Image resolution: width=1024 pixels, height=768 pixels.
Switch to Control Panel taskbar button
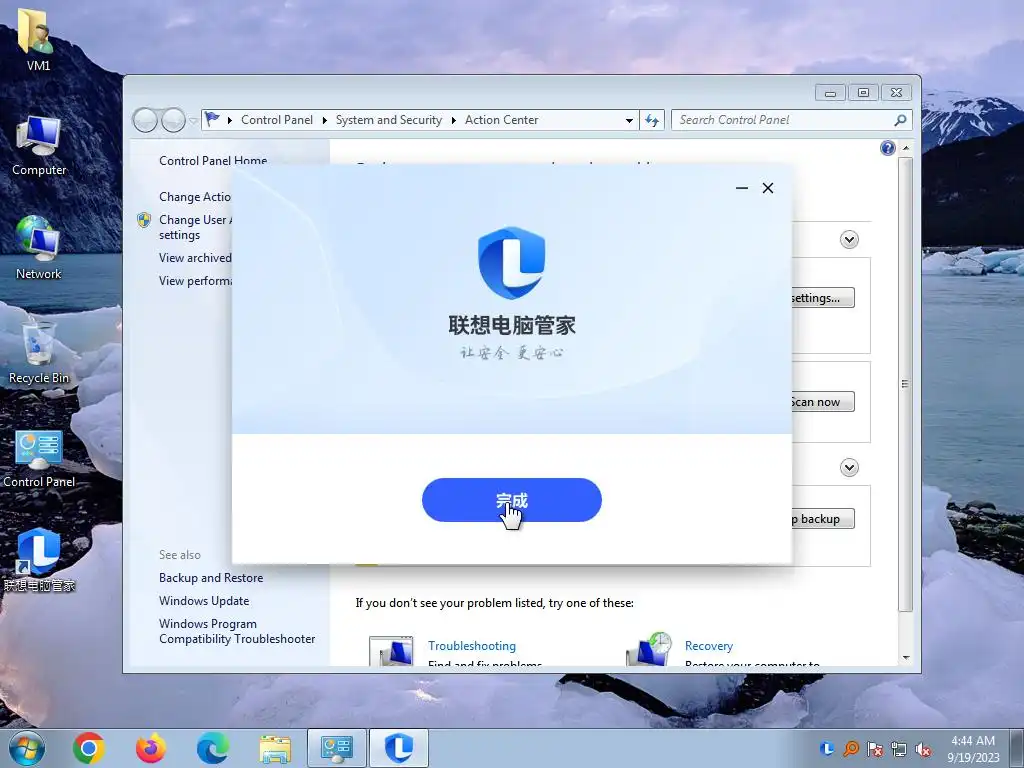[x=336, y=748]
